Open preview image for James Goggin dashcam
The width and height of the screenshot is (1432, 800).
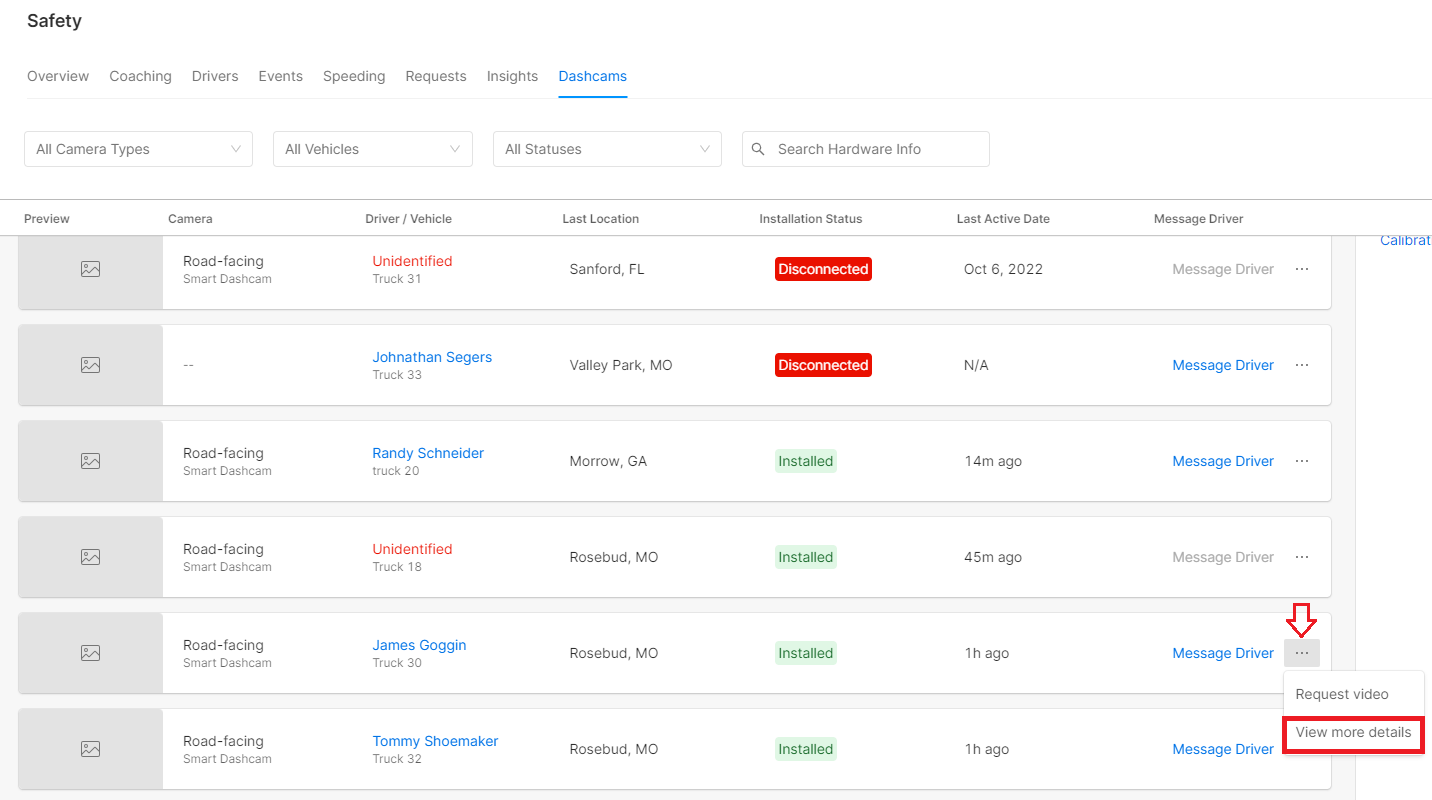[90, 653]
